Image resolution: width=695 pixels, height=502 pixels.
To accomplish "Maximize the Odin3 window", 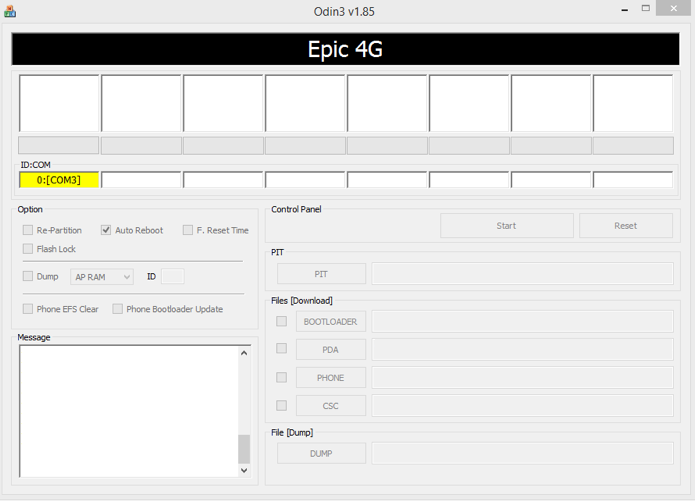I will tap(646, 8).
